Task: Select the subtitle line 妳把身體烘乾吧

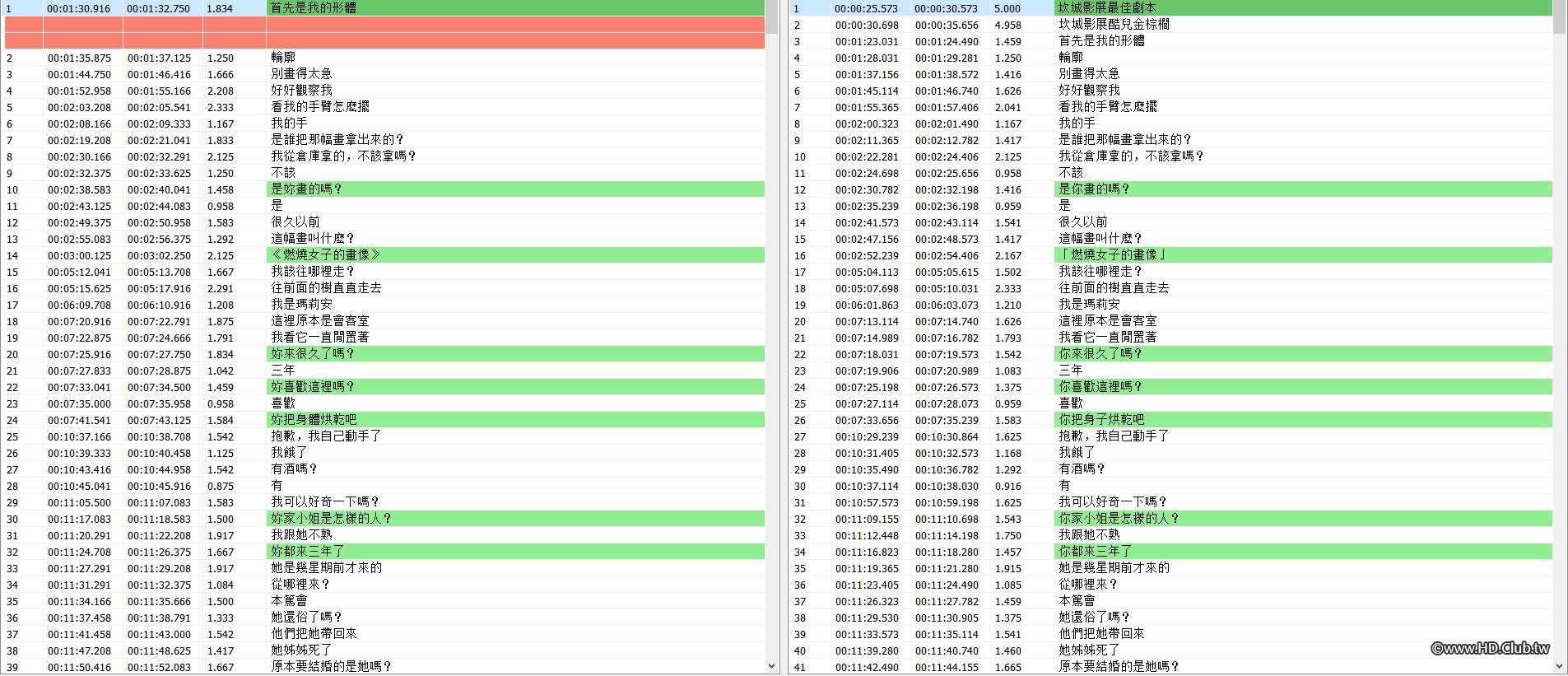Action: pos(515,420)
